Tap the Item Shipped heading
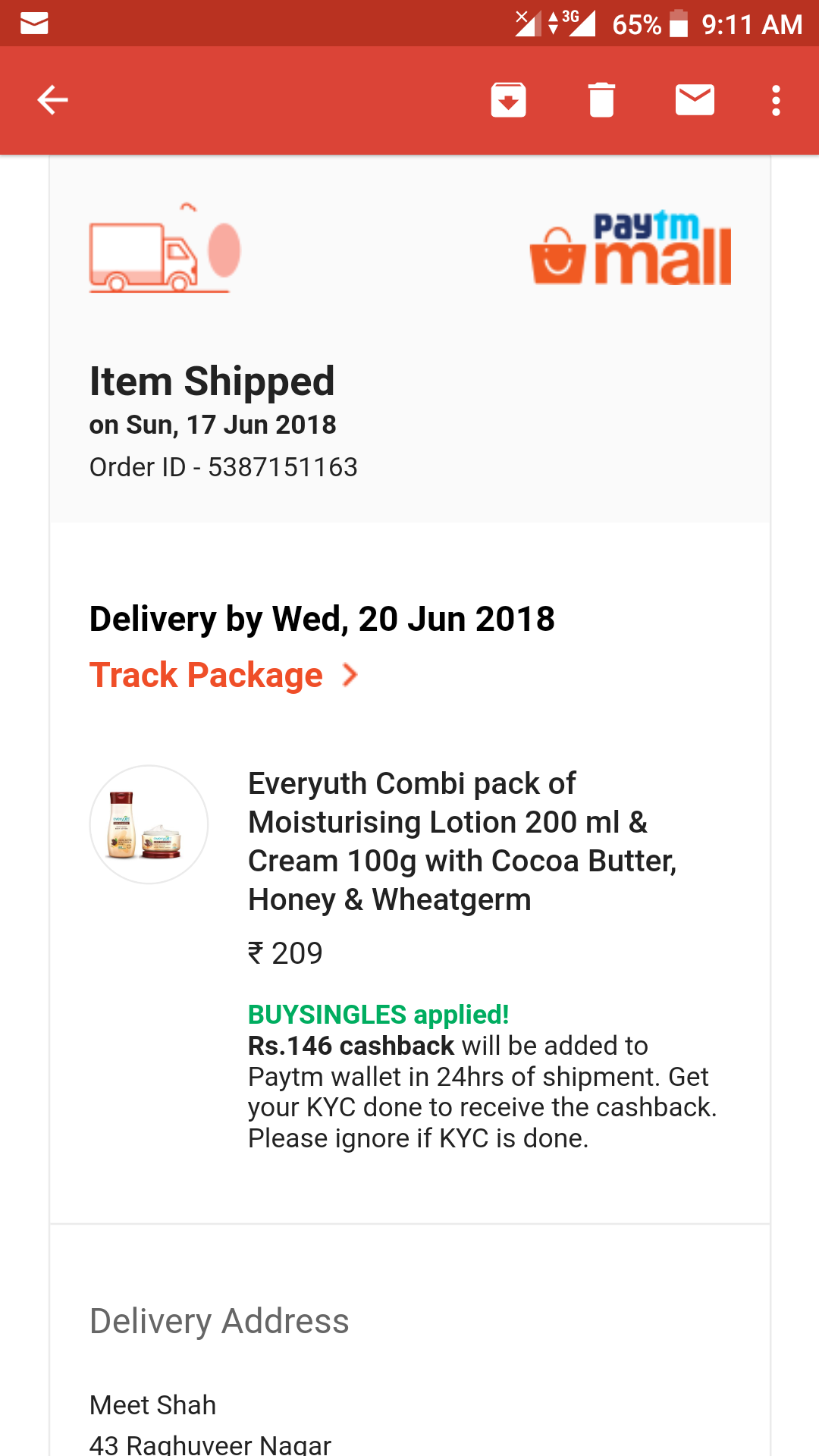 coord(212,381)
